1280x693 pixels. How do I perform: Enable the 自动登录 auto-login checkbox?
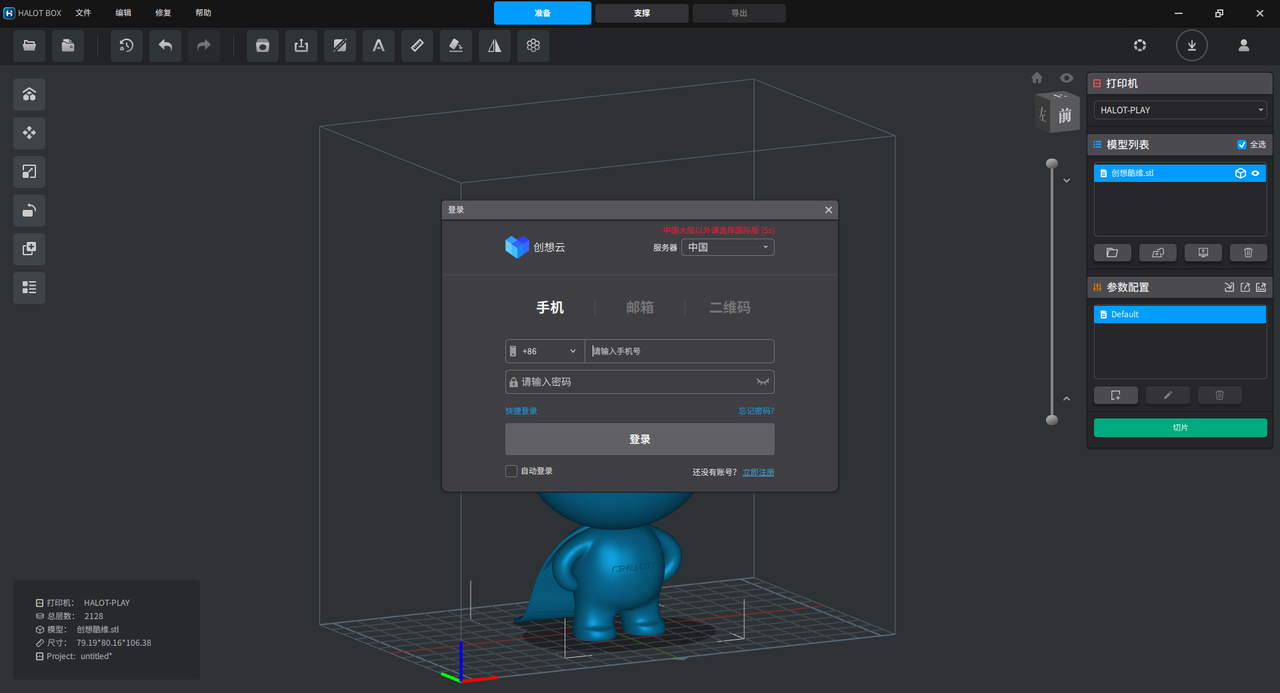(x=511, y=471)
